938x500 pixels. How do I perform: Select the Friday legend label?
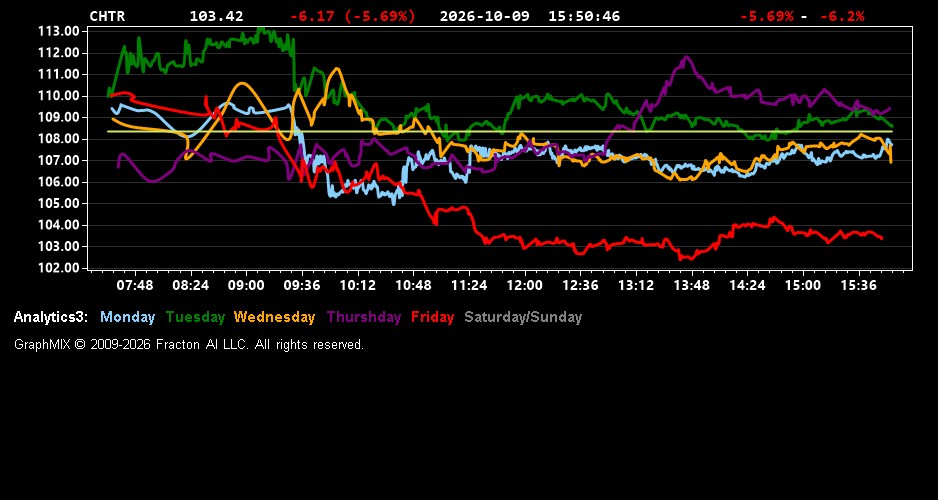coord(433,318)
